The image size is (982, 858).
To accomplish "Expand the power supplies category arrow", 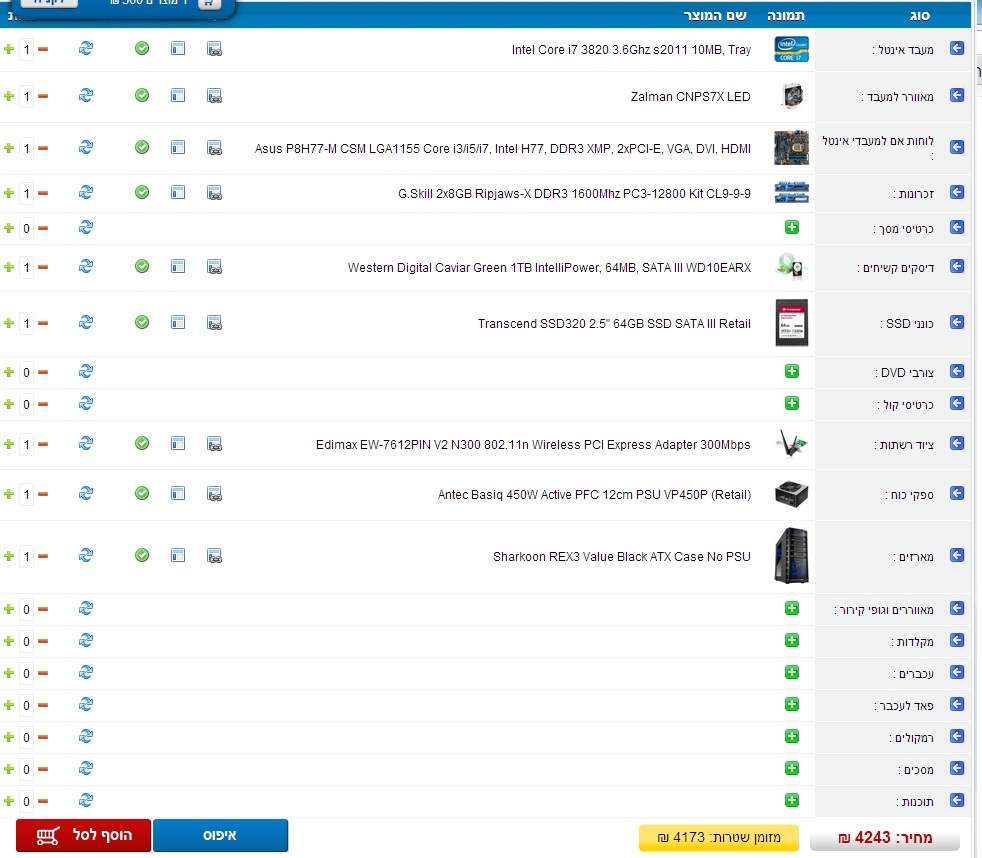I will pos(957,494).
